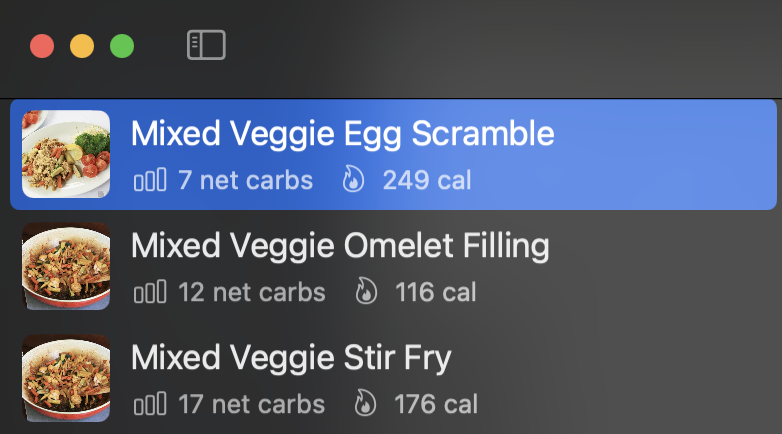Viewport: 782px width, 434px height.
Task: Click the flame calorie icon beside 176 cal
Action: [x=365, y=403]
